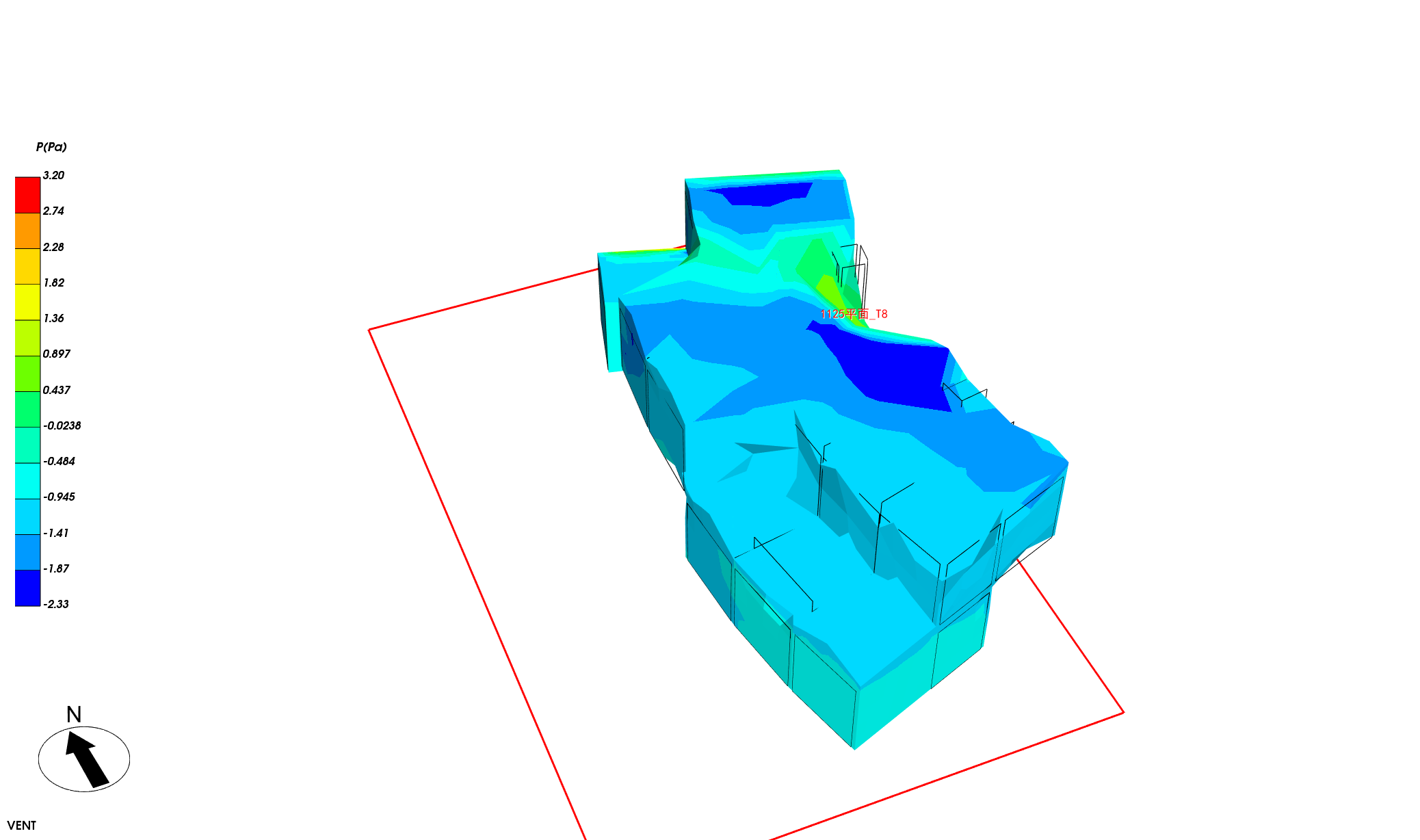
Task: Select the red 1125平面_T8 plane label
Action: [x=854, y=314]
